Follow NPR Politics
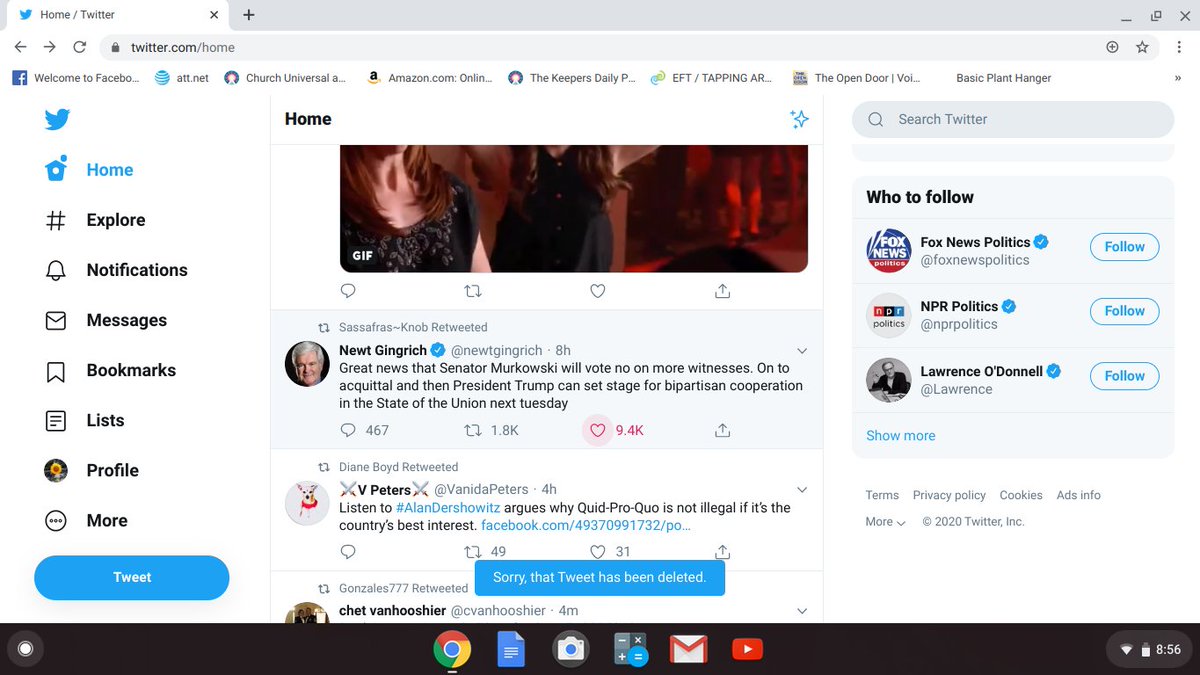The height and width of the screenshot is (675, 1200). coord(1124,311)
